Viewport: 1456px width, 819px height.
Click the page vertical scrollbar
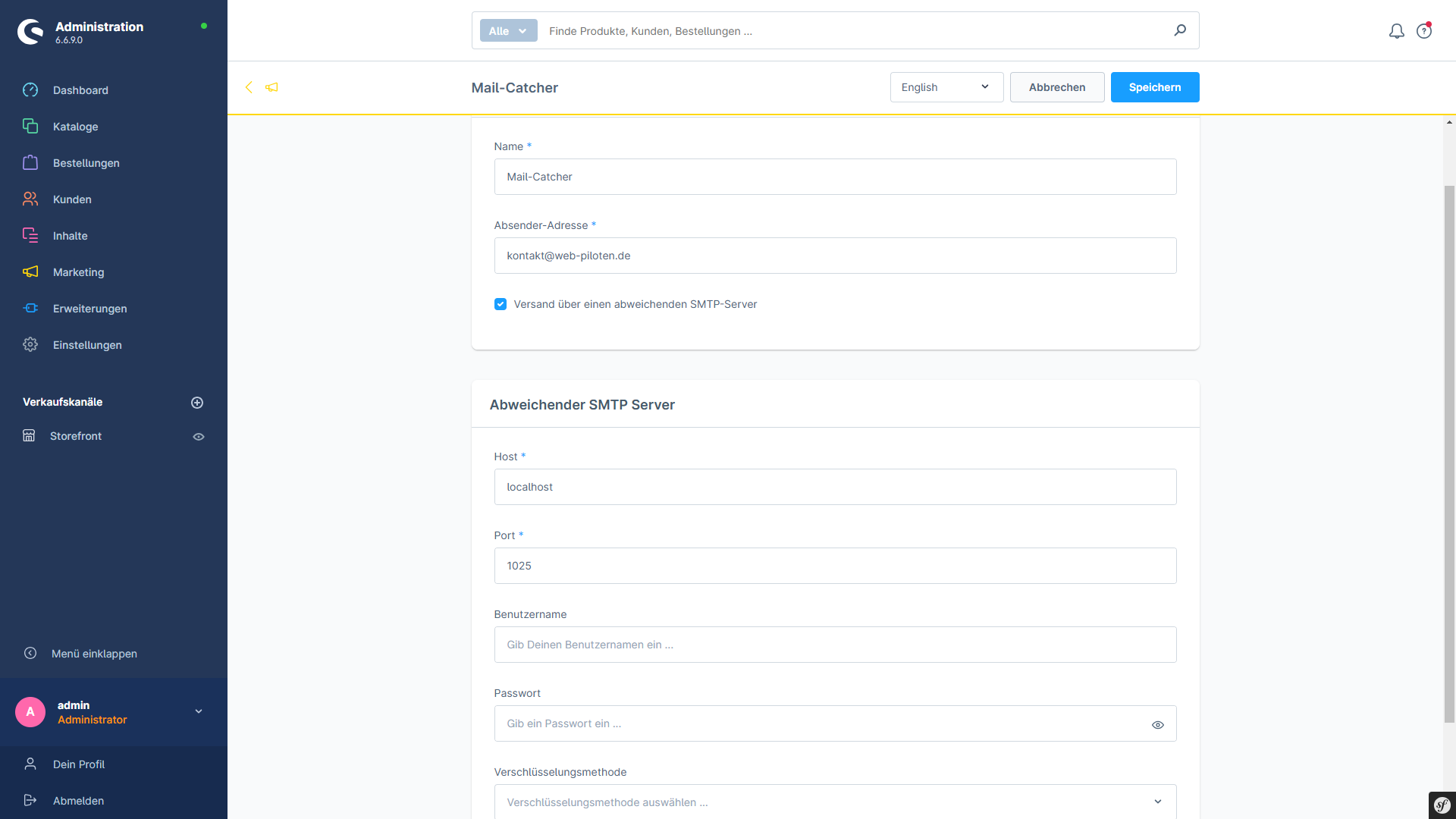(1449, 455)
